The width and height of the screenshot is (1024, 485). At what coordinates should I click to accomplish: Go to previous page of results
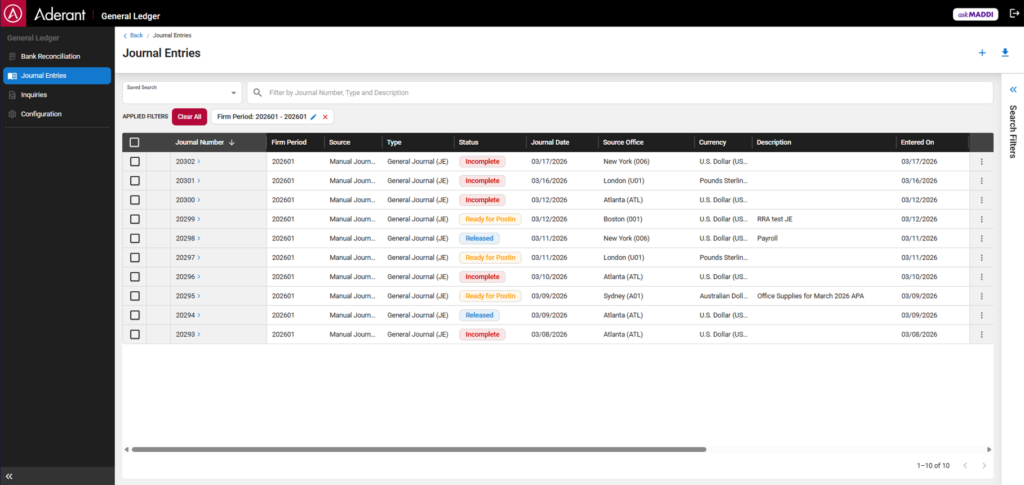[965, 465]
